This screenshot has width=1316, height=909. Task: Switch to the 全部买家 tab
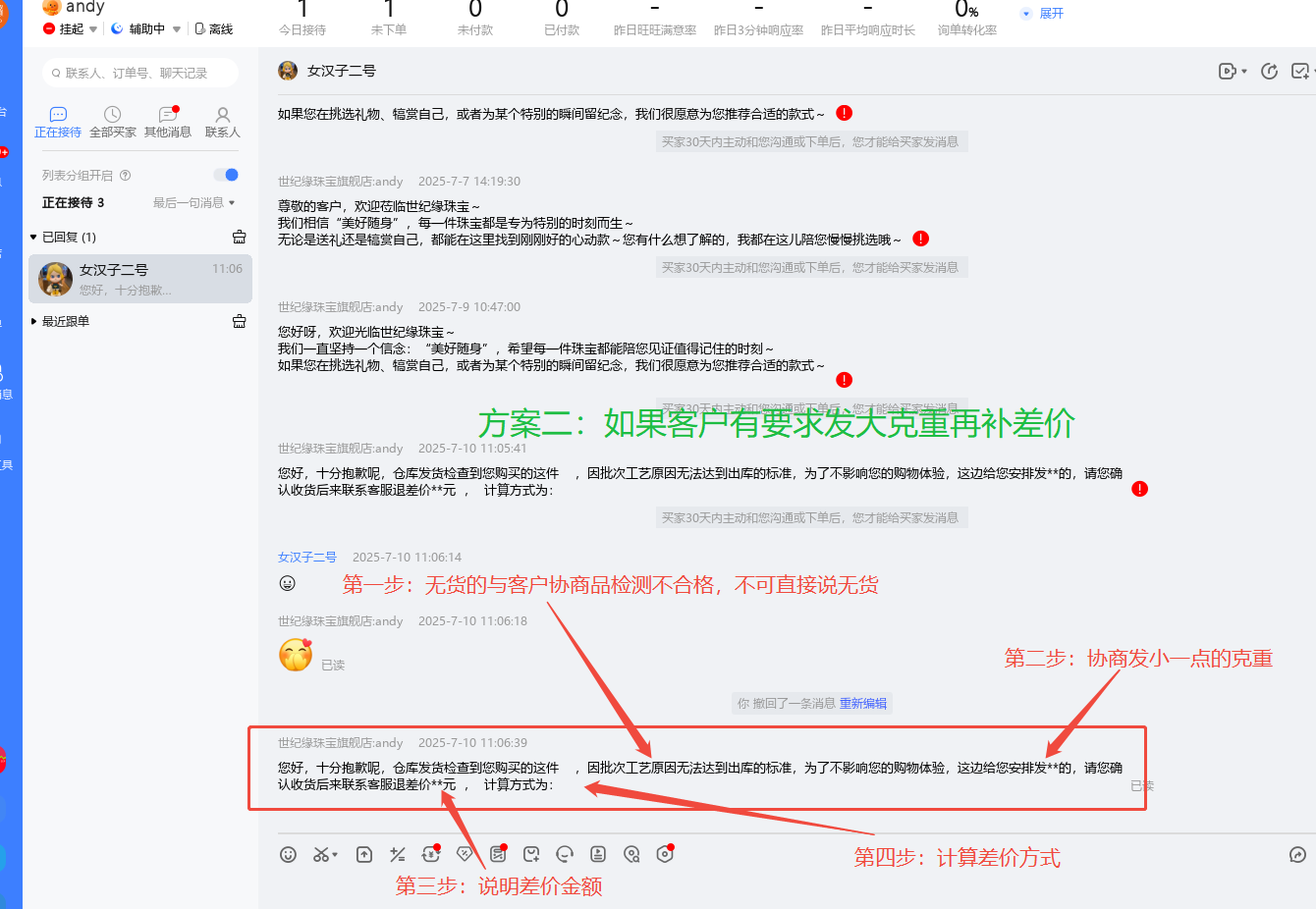click(x=113, y=122)
